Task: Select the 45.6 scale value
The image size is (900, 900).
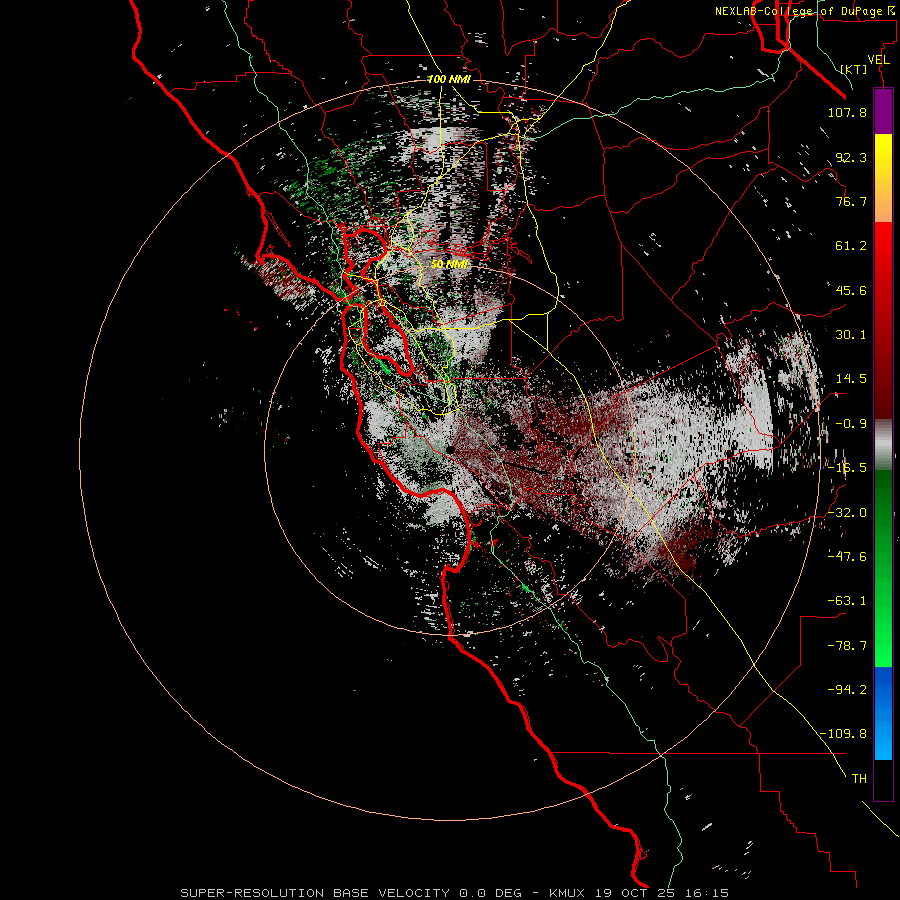Action: [851, 290]
